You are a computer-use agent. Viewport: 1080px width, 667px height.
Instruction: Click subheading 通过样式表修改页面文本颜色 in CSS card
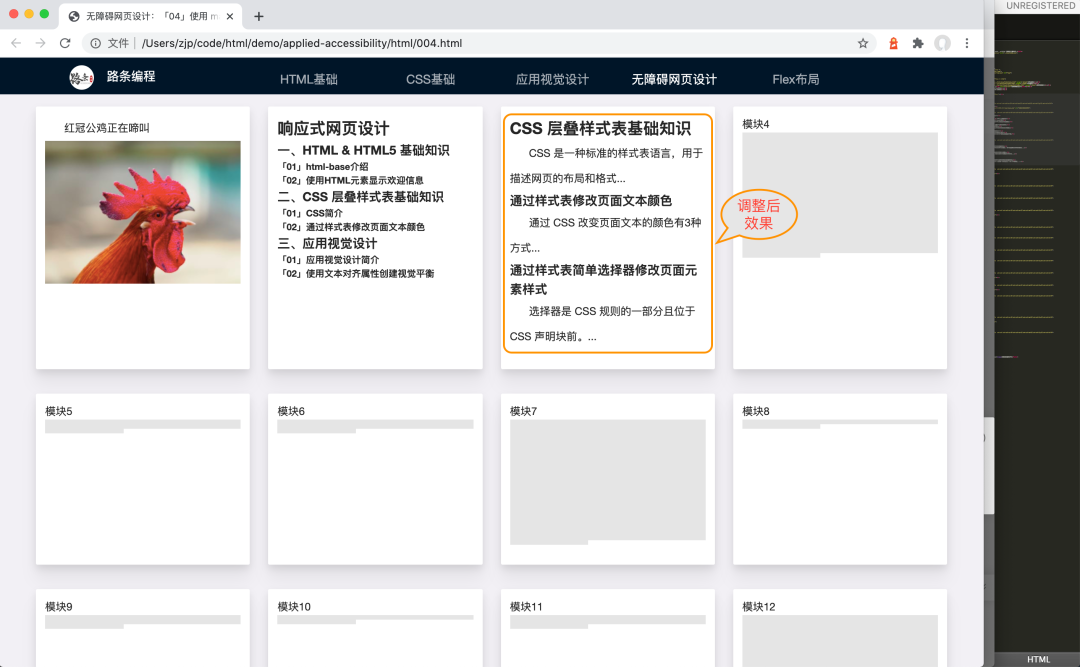[x=591, y=201]
